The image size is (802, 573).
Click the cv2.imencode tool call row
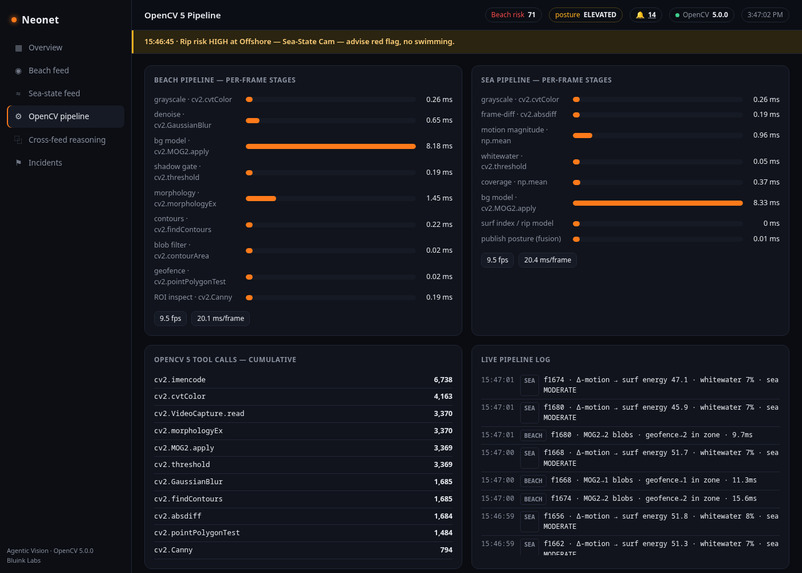(303, 380)
